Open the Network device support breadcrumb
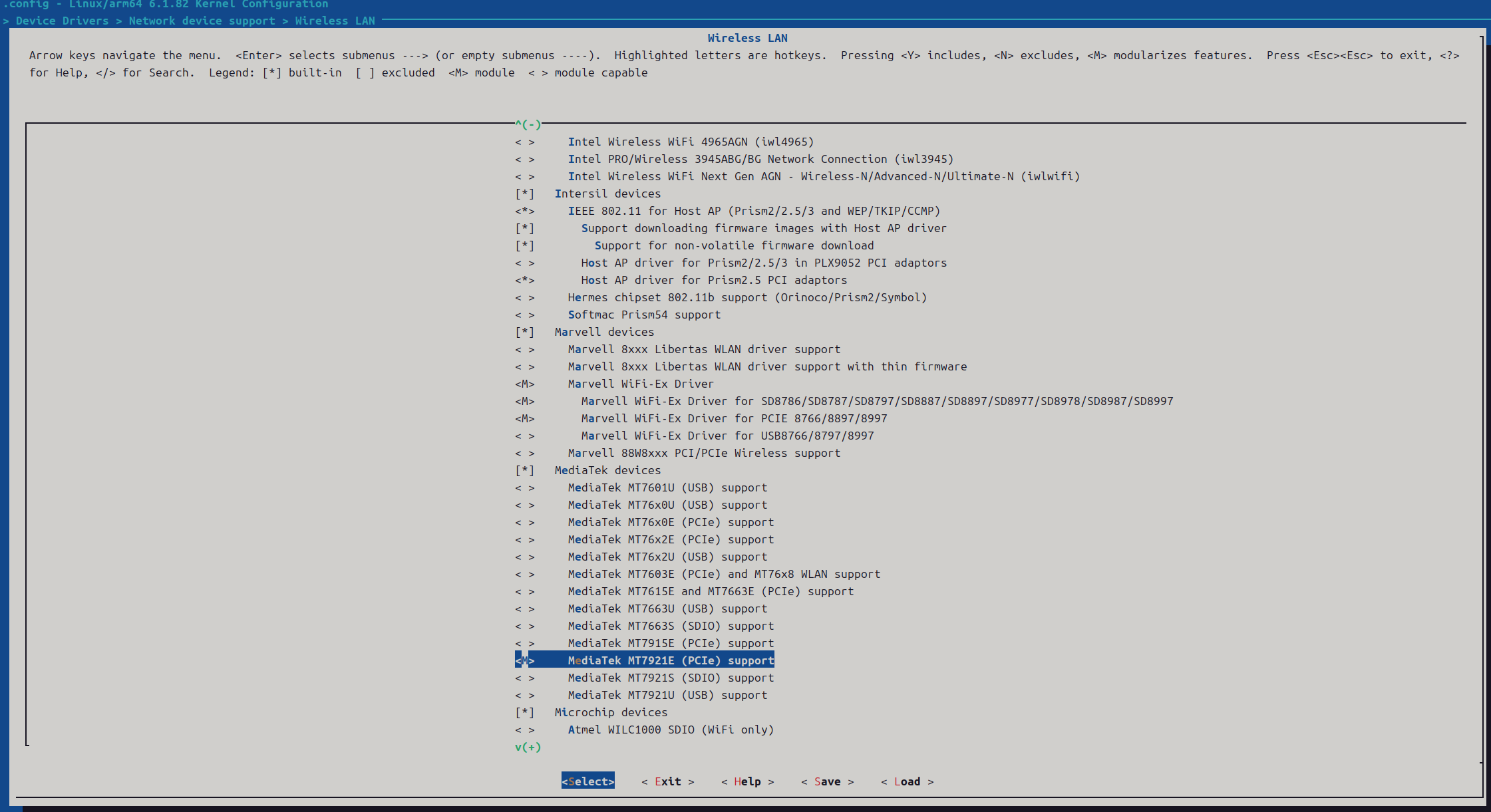 point(201,21)
